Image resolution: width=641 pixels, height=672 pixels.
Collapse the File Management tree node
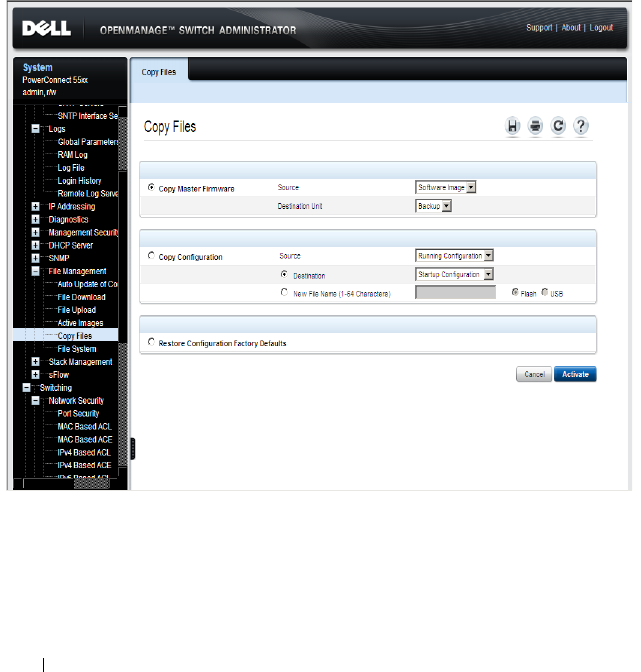point(36,271)
